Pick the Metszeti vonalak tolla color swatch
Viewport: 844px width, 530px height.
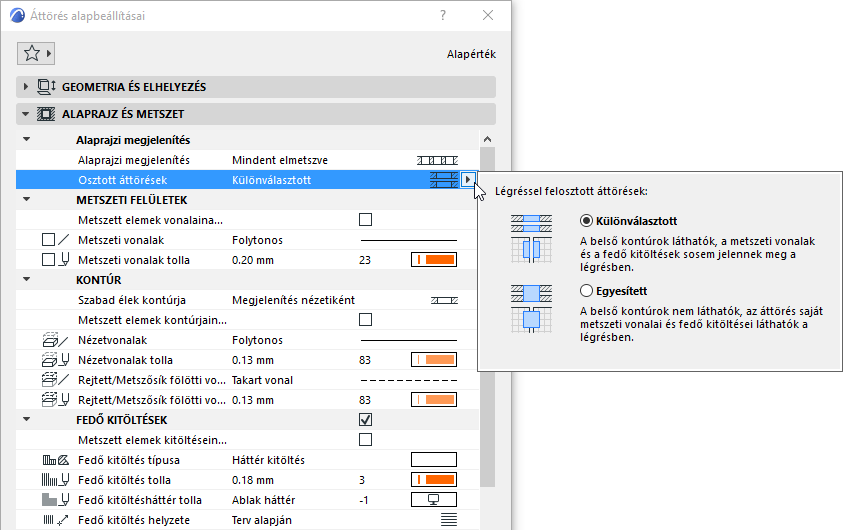point(434,260)
